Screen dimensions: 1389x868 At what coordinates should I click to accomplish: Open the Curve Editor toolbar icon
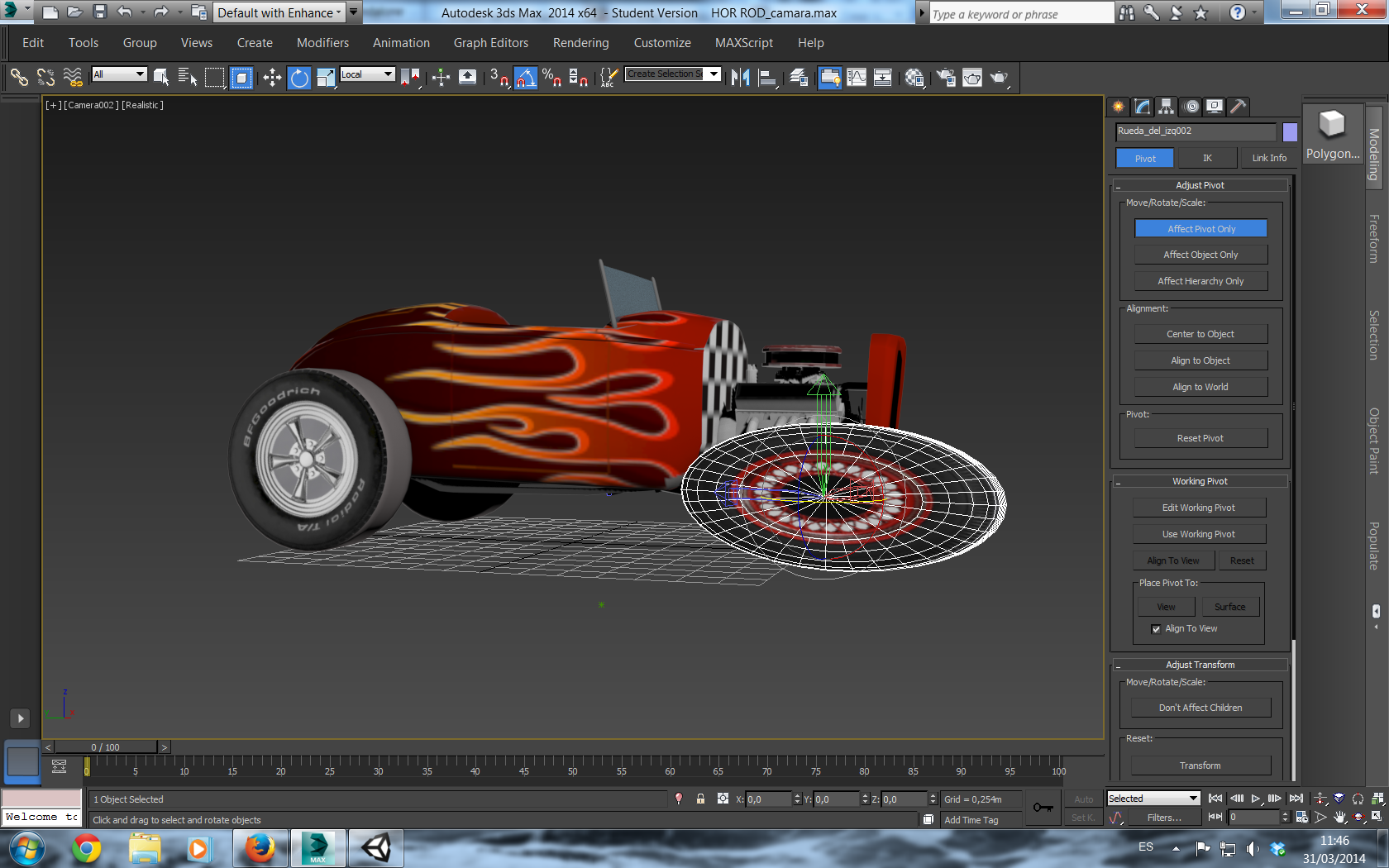tap(857, 78)
